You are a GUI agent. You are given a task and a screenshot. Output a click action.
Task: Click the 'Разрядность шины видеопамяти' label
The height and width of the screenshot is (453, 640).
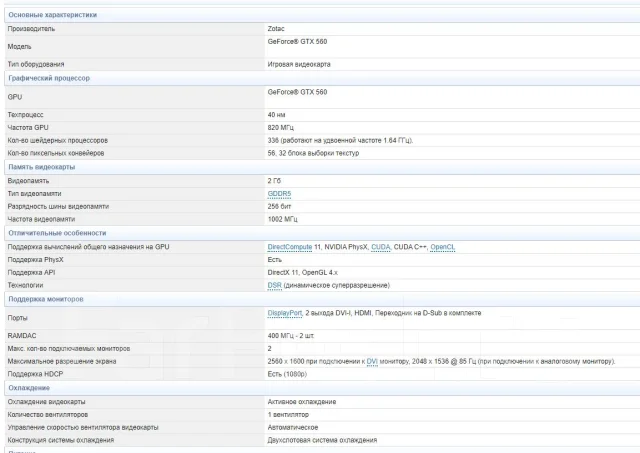point(58,207)
